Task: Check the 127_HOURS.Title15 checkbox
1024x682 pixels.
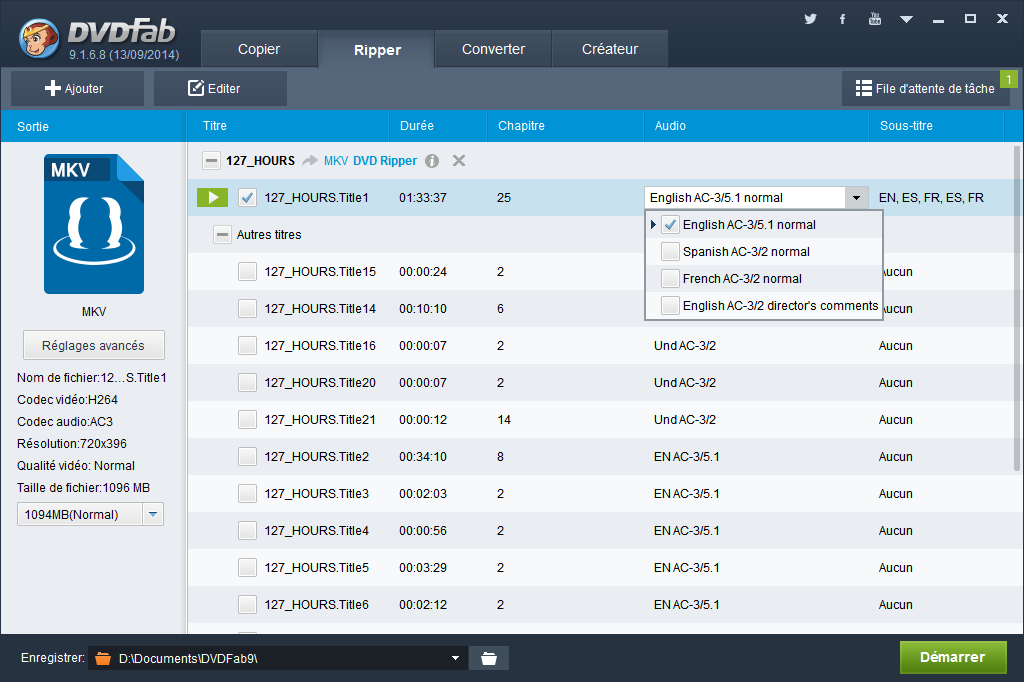Action: click(x=247, y=271)
